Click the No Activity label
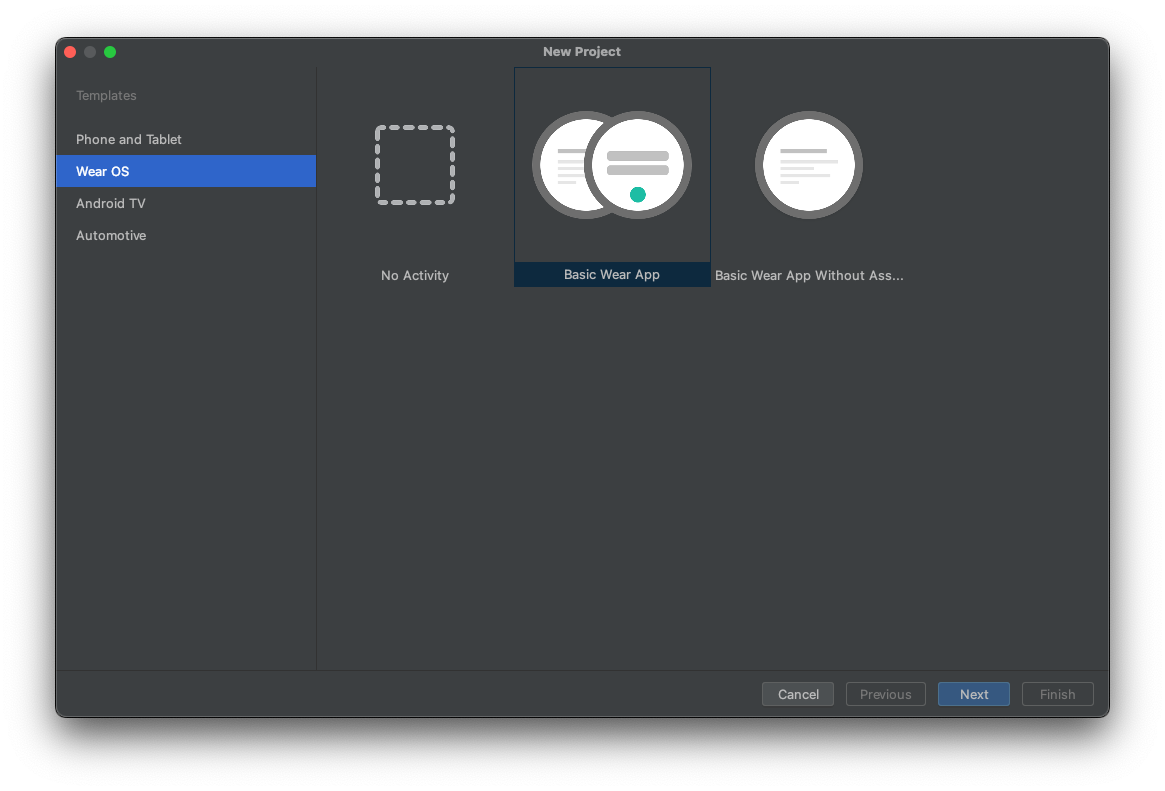 click(415, 276)
